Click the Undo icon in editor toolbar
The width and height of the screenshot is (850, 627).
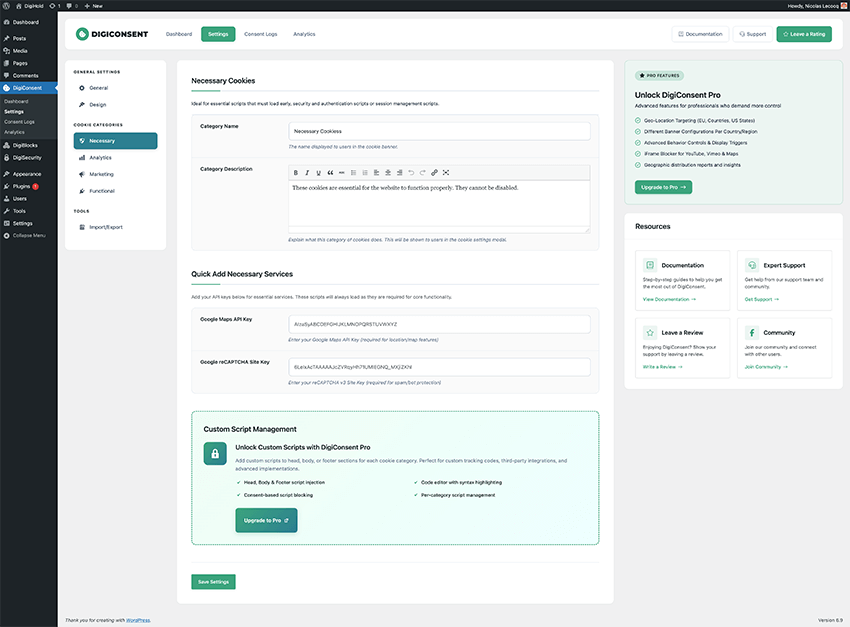tap(410, 173)
